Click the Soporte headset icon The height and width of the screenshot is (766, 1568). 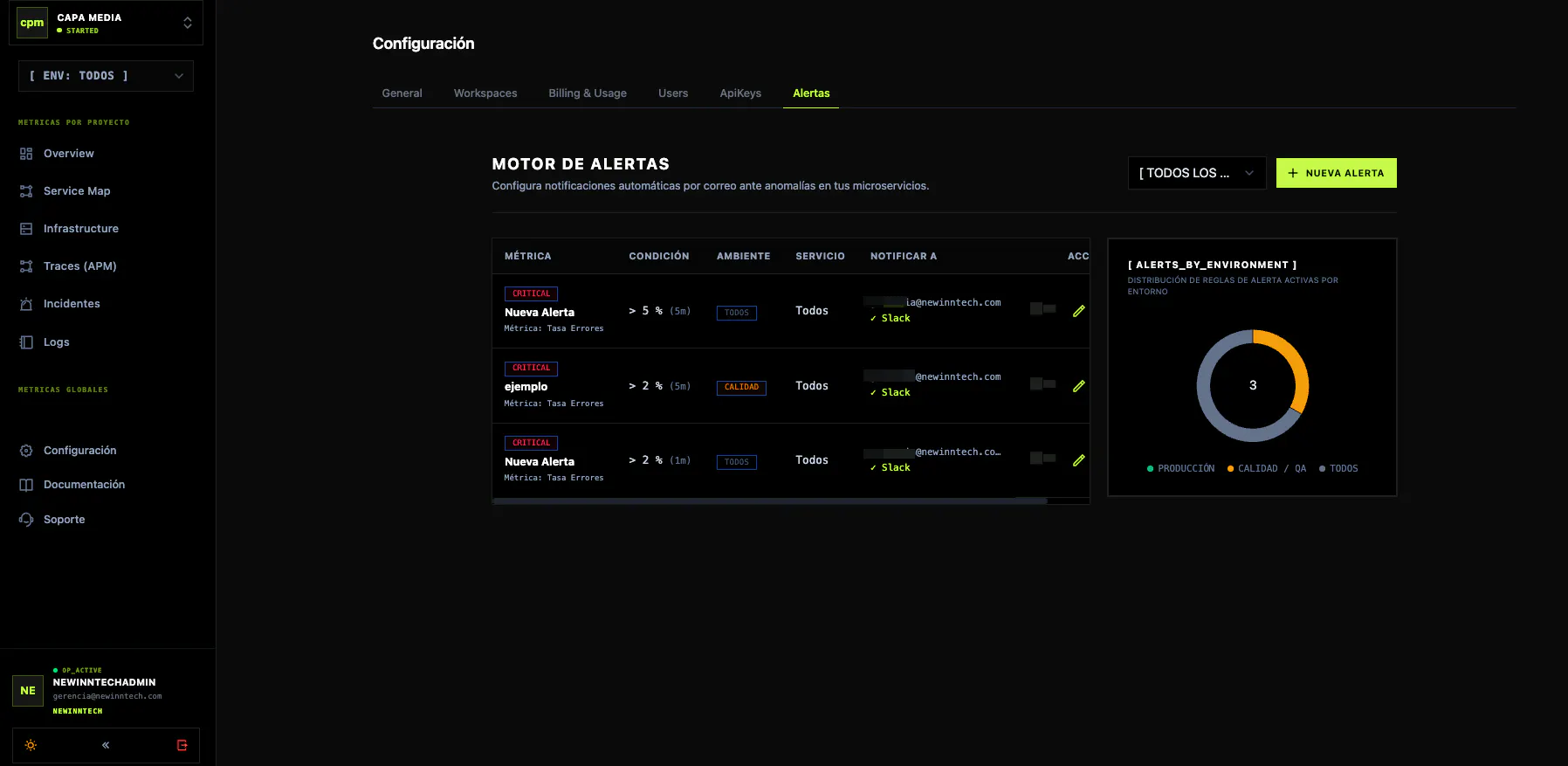tap(26, 520)
